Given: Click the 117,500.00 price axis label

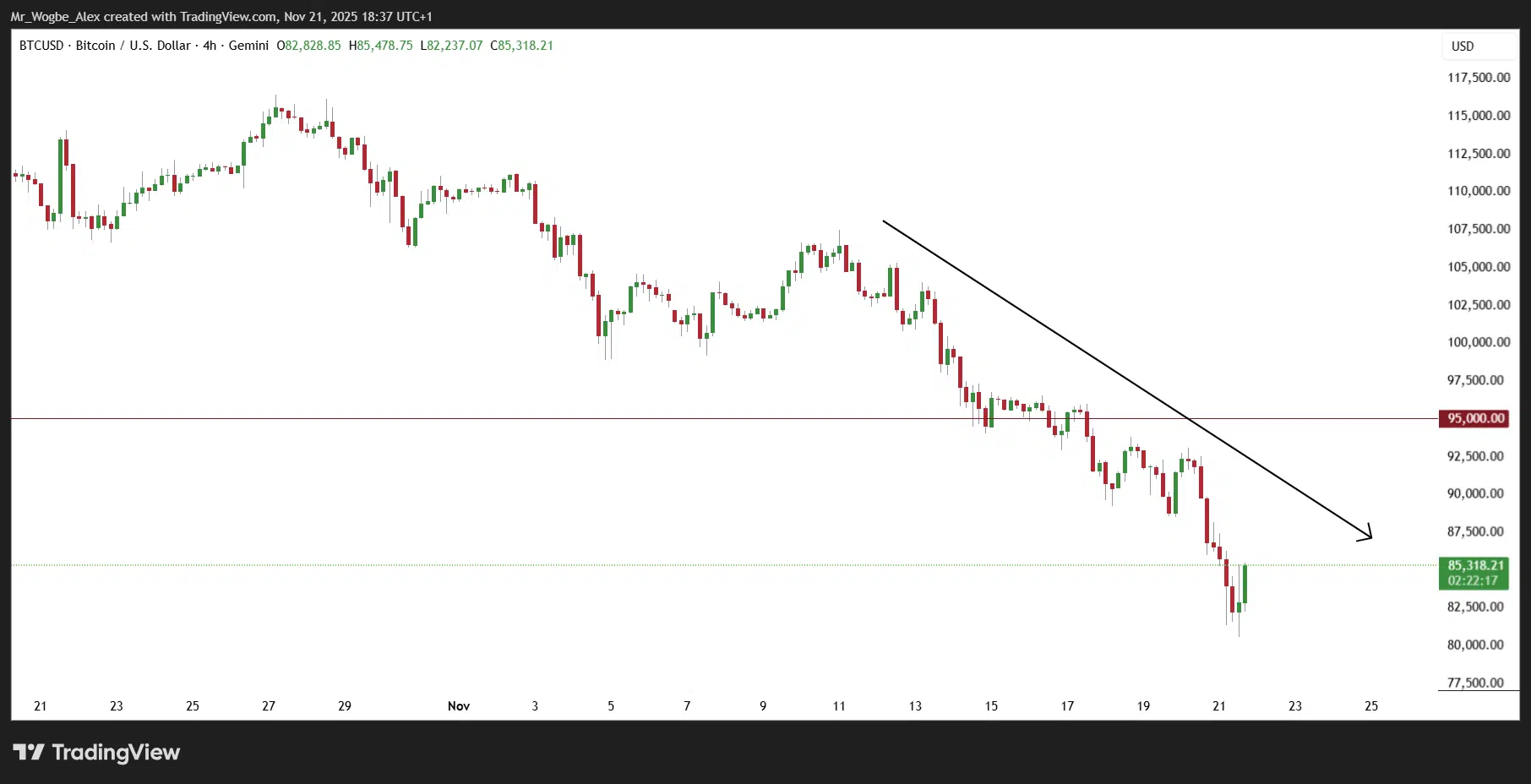Looking at the screenshot, I should [1478, 78].
